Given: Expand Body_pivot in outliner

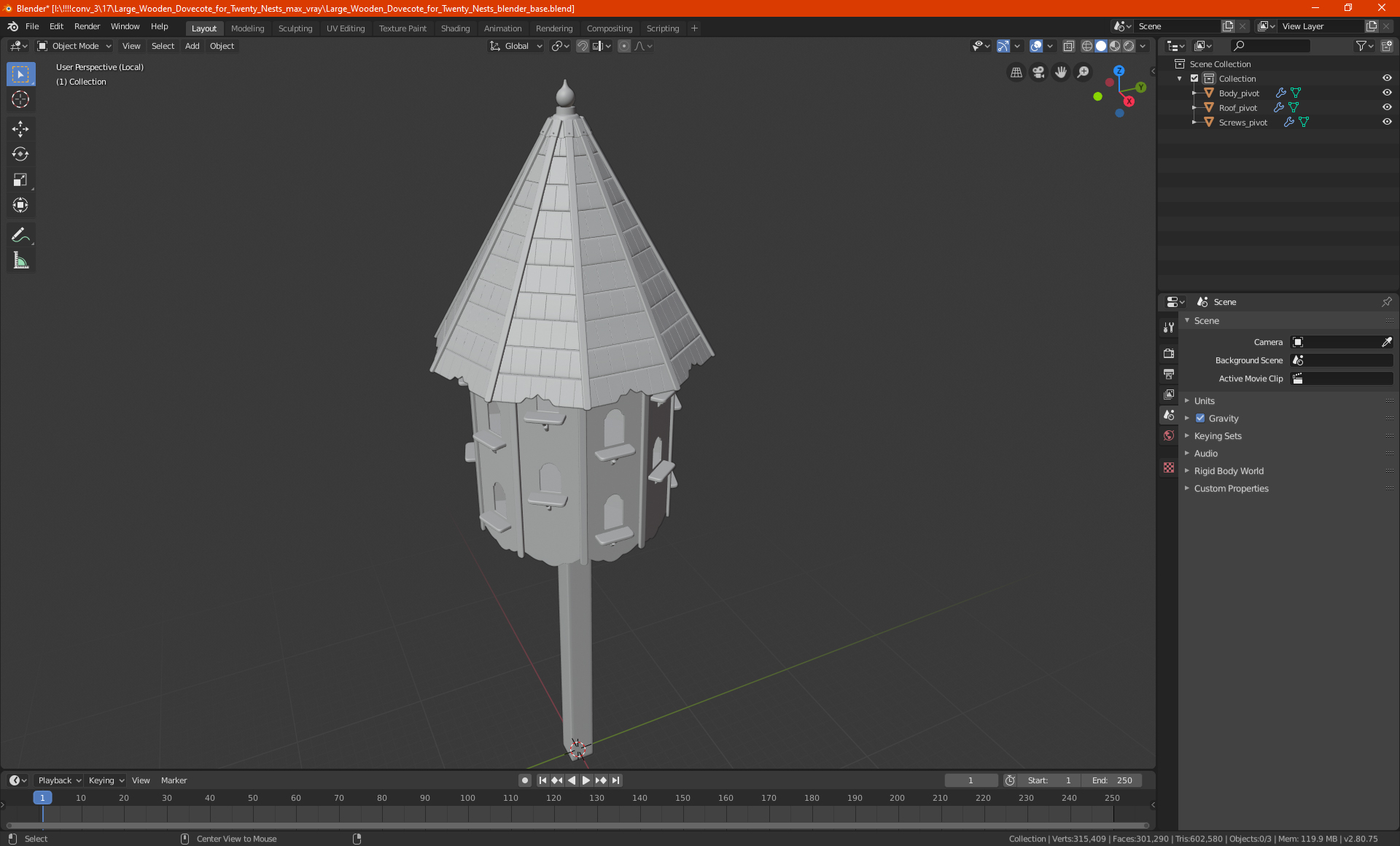Looking at the screenshot, I should [1194, 93].
